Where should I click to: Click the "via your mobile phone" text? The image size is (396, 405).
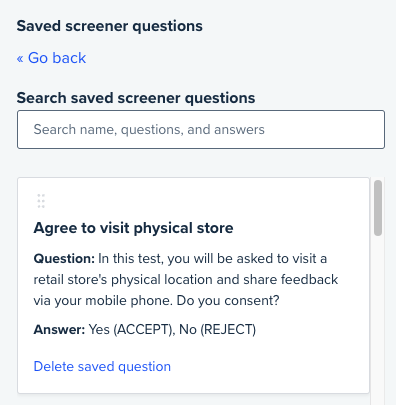[x=103, y=301]
